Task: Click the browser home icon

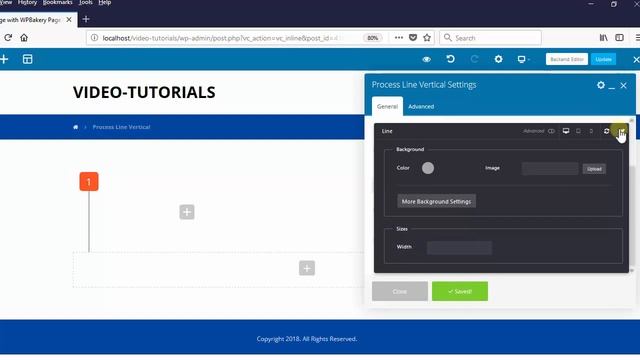Action: [x=24, y=38]
